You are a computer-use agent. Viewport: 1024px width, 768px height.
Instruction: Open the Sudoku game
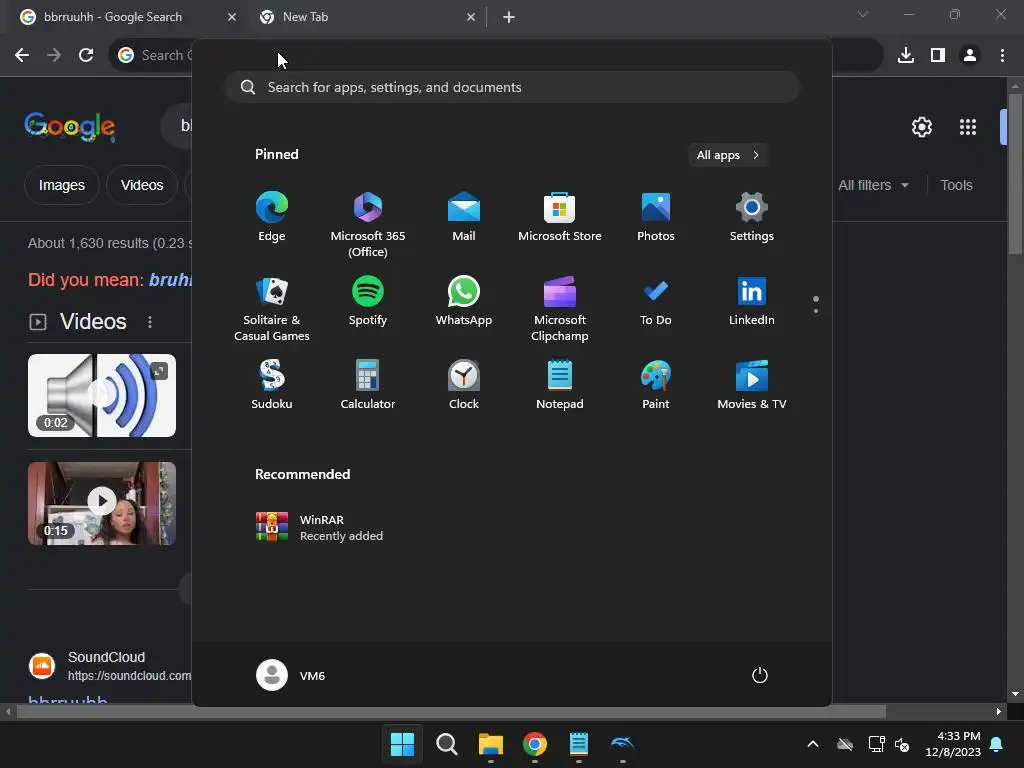click(x=272, y=385)
